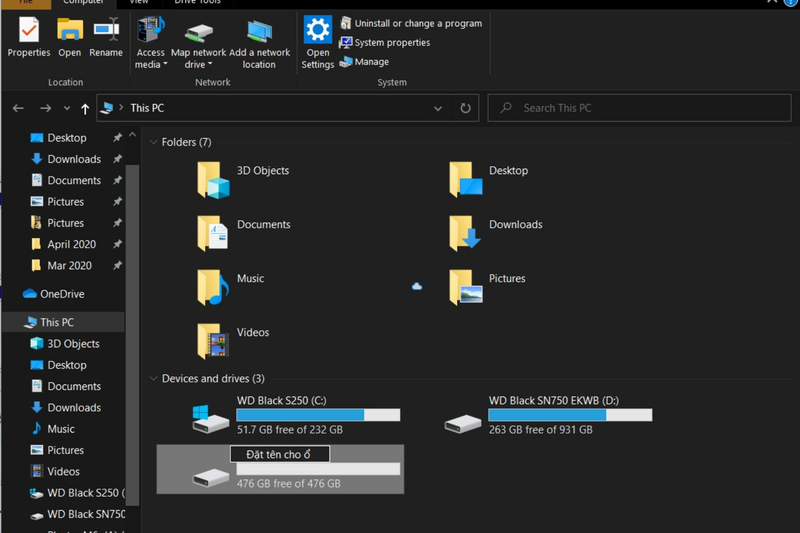Open pinned Desktop in Quick access

[x=66, y=138]
